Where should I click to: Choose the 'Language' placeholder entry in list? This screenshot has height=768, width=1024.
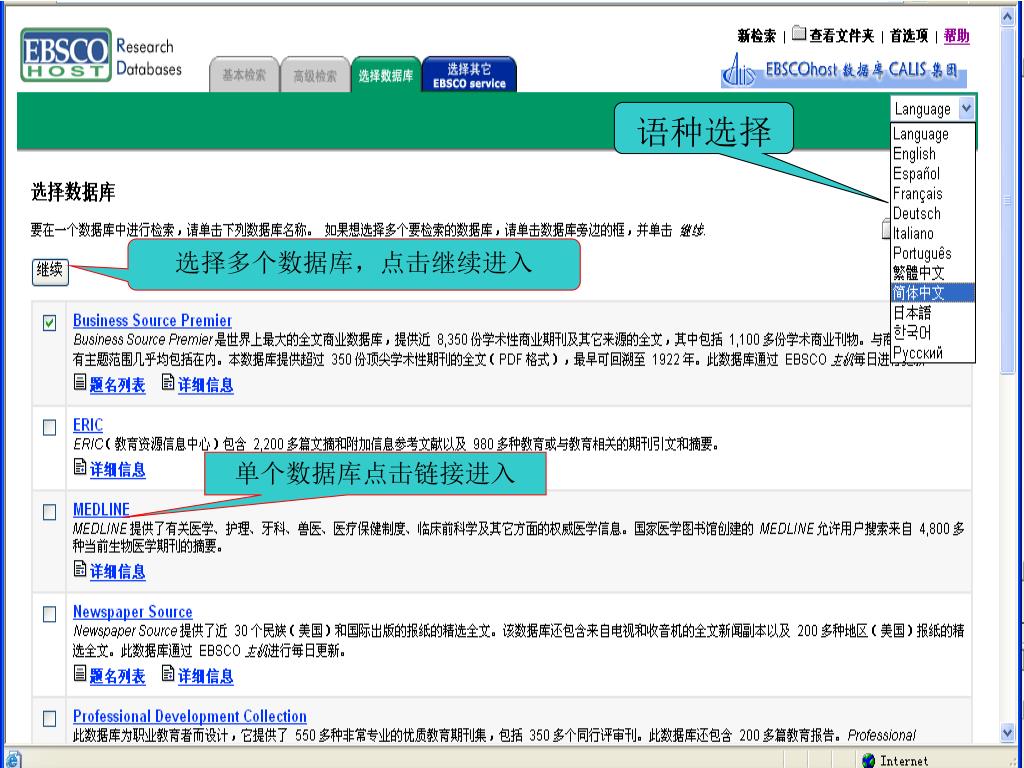pos(933,134)
